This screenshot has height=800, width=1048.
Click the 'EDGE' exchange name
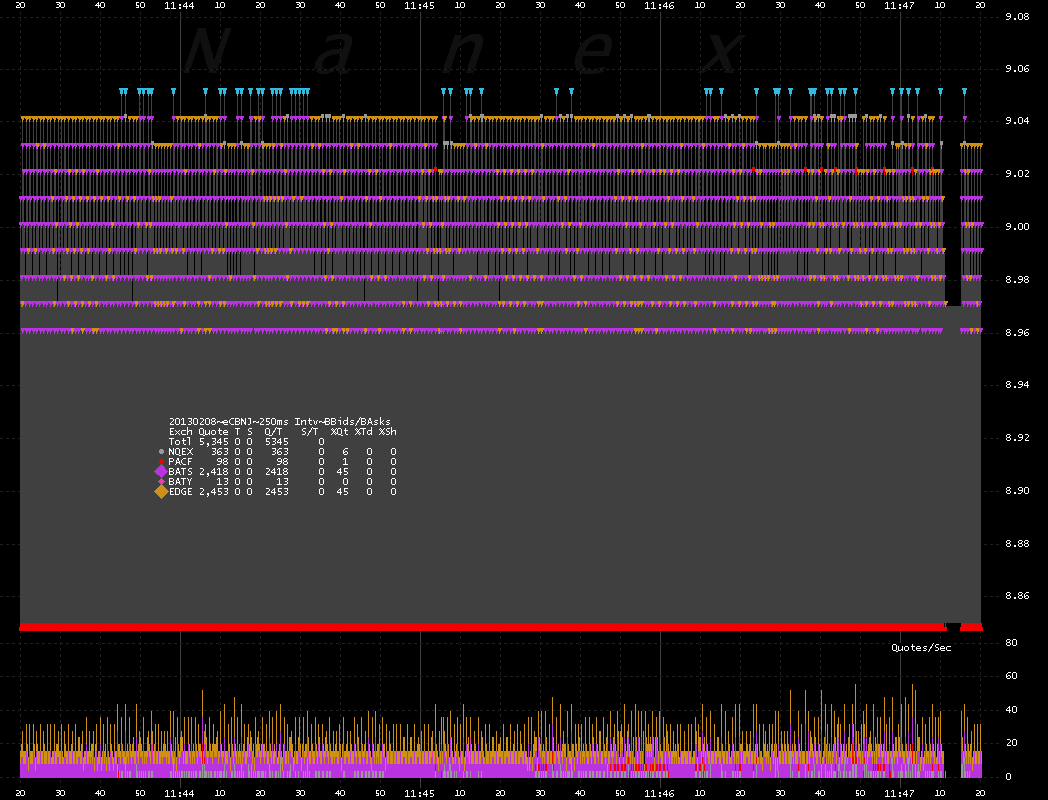pos(180,491)
